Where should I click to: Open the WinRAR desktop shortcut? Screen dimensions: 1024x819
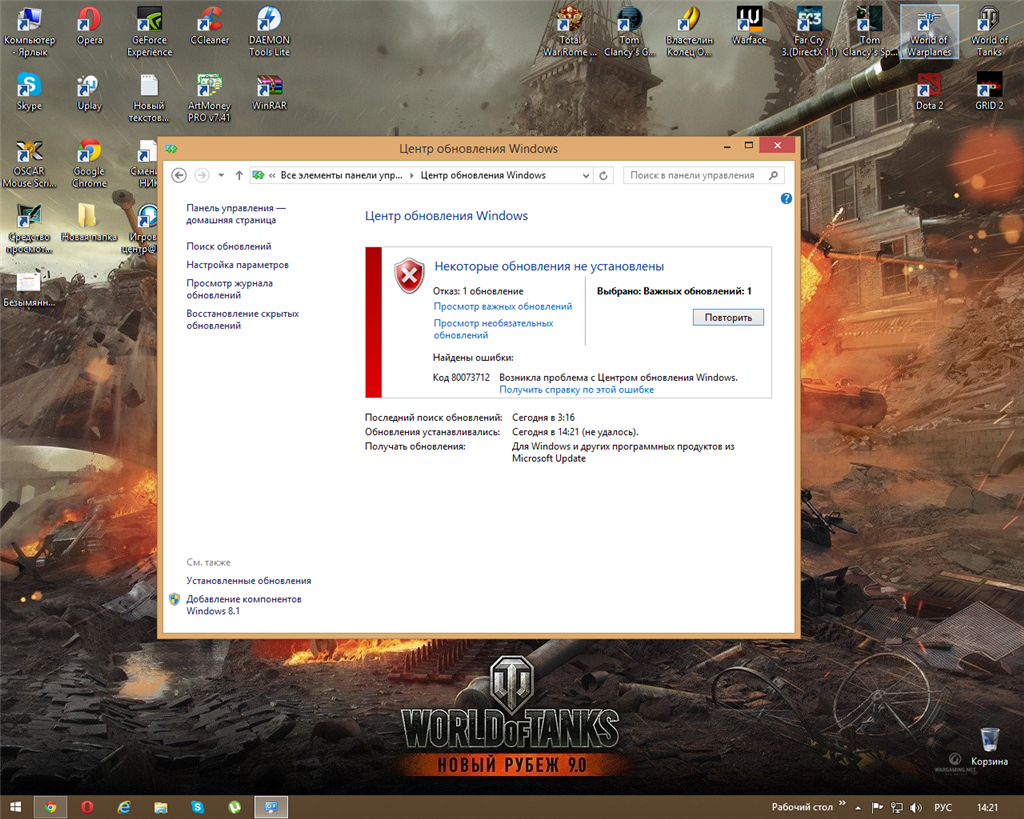point(269,92)
